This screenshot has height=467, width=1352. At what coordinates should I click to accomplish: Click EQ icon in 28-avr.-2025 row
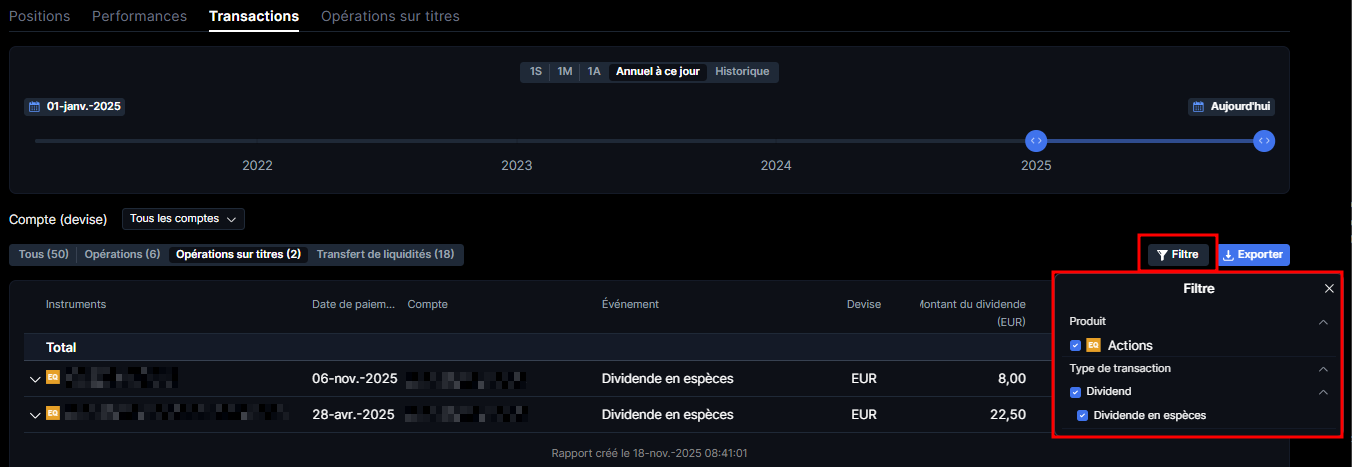[53, 414]
